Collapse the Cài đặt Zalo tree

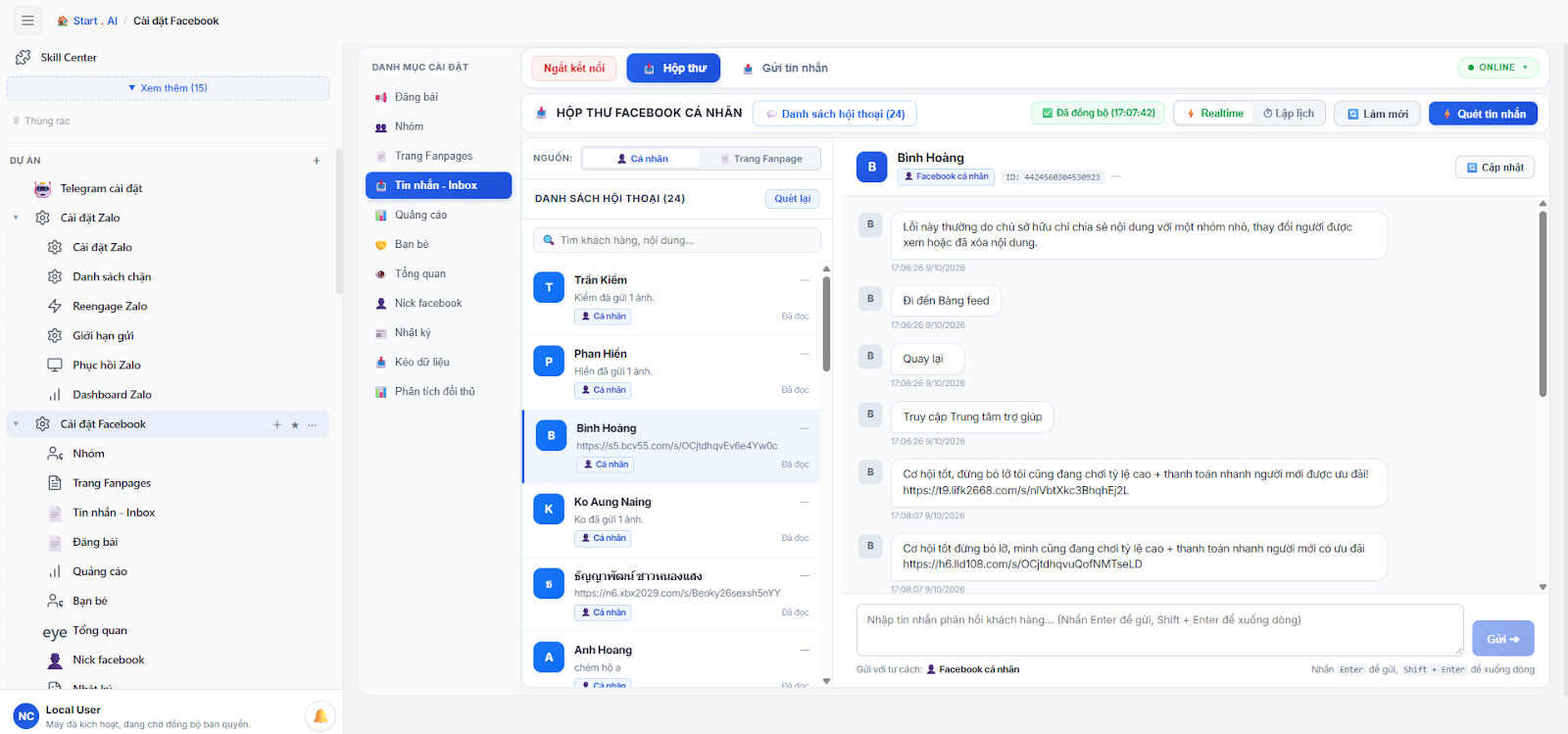16,218
